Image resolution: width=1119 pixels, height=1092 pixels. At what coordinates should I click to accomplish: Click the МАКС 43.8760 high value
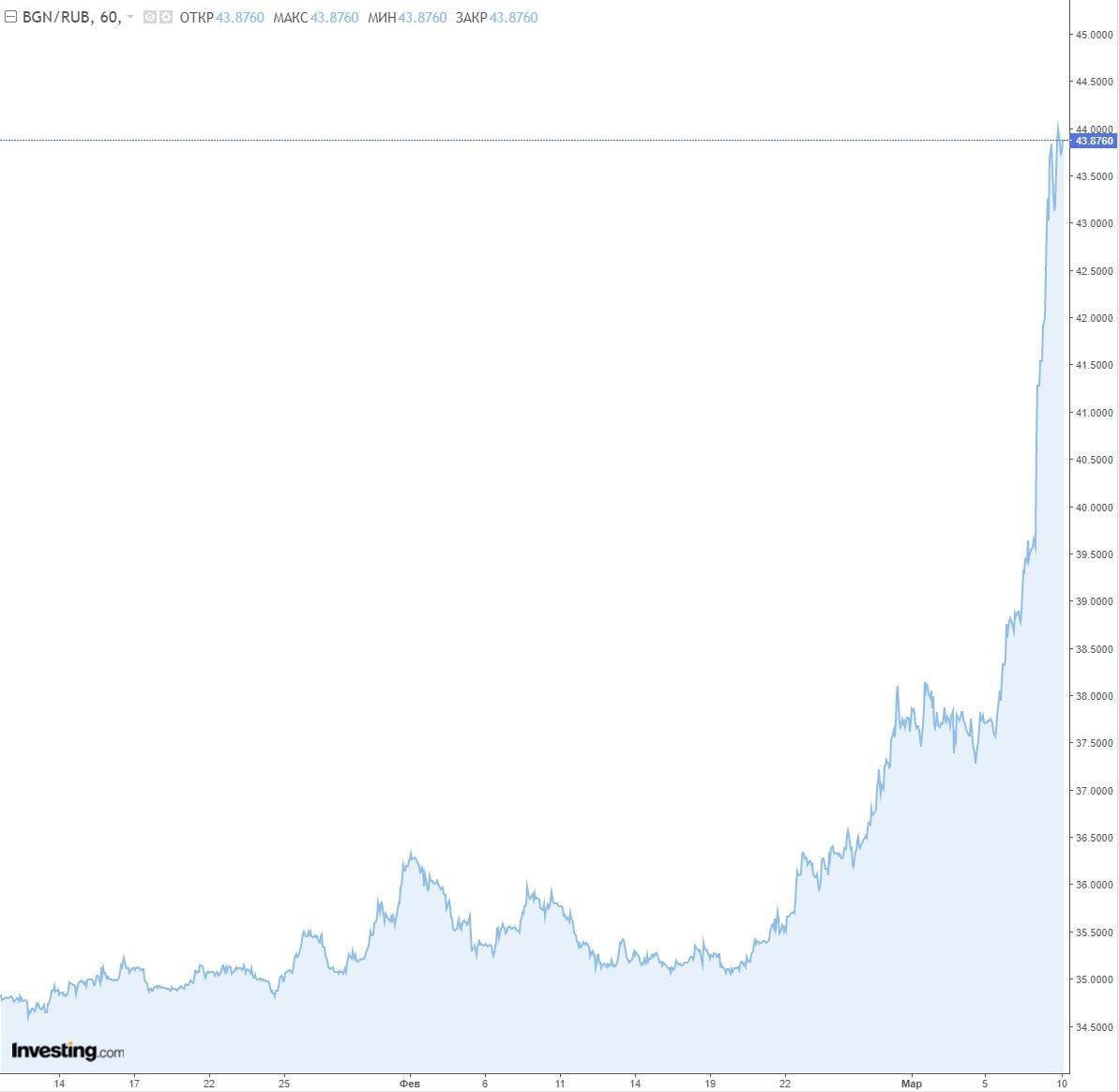point(315,17)
